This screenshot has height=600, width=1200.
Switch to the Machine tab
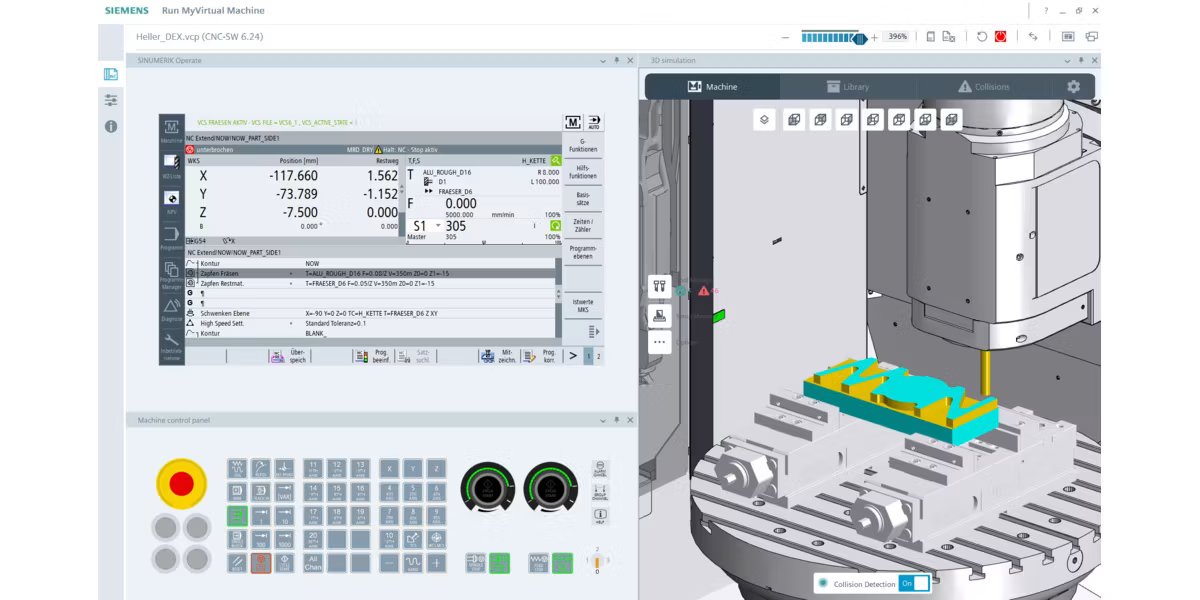click(712, 87)
